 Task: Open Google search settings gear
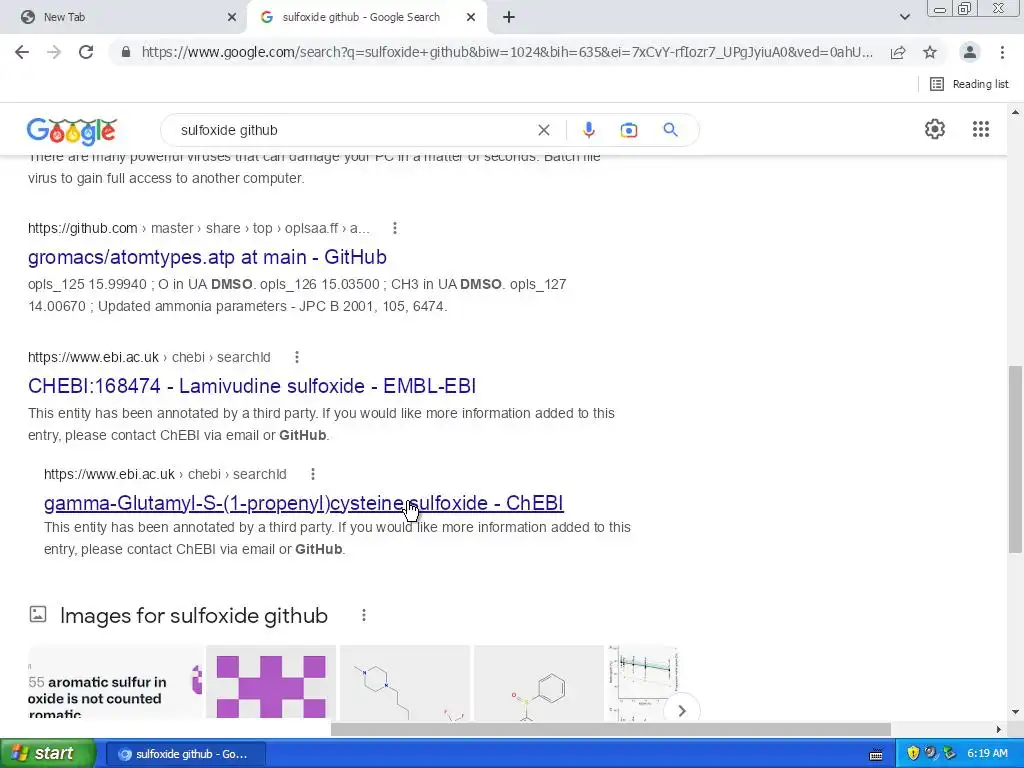[935, 129]
